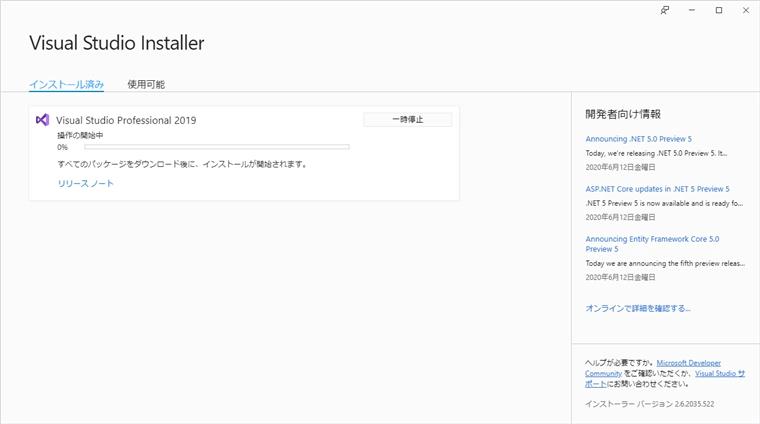Close the Visual Studio Installer window
The image size is (760, 424).
click(x=746, y=10)
